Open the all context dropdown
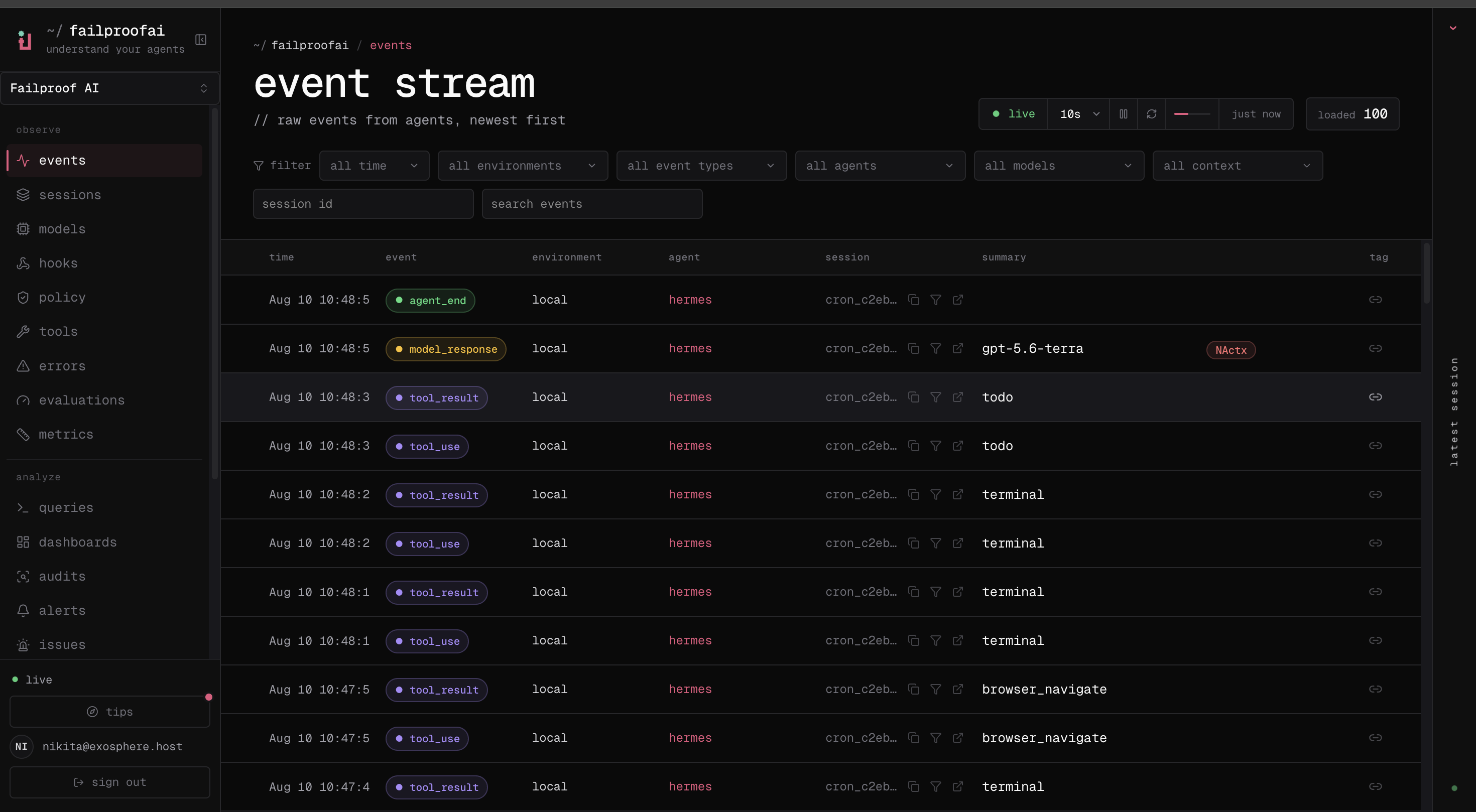The height and width of the screenshot is (812, 1476). [1238, 166]
